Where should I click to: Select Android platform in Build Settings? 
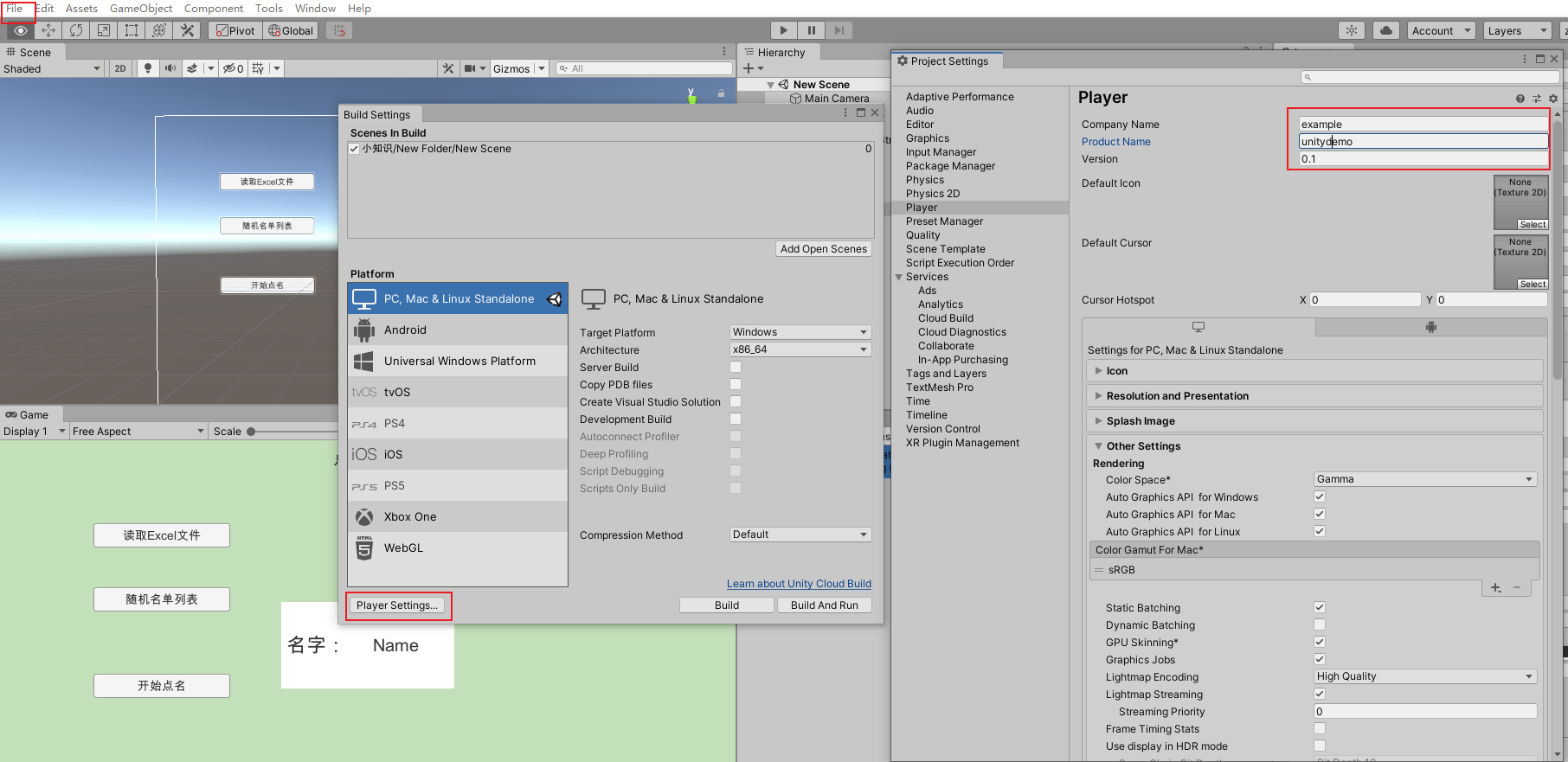click(x=458, y=330)
